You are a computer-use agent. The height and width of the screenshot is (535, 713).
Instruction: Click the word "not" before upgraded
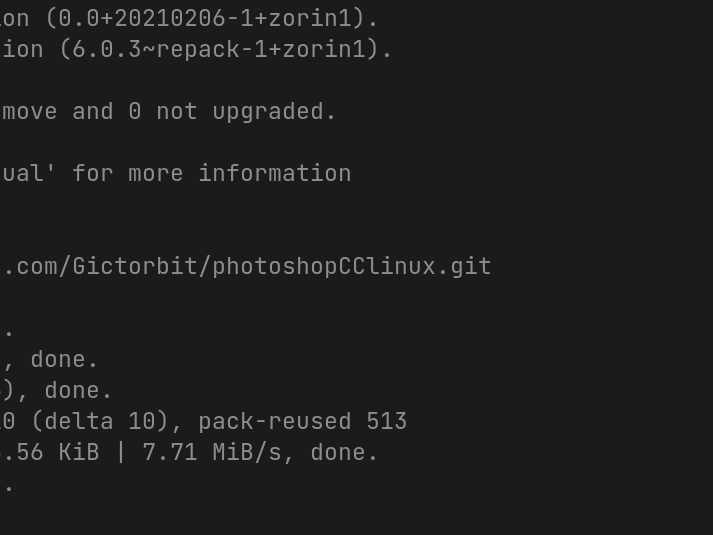click(177, 111)
